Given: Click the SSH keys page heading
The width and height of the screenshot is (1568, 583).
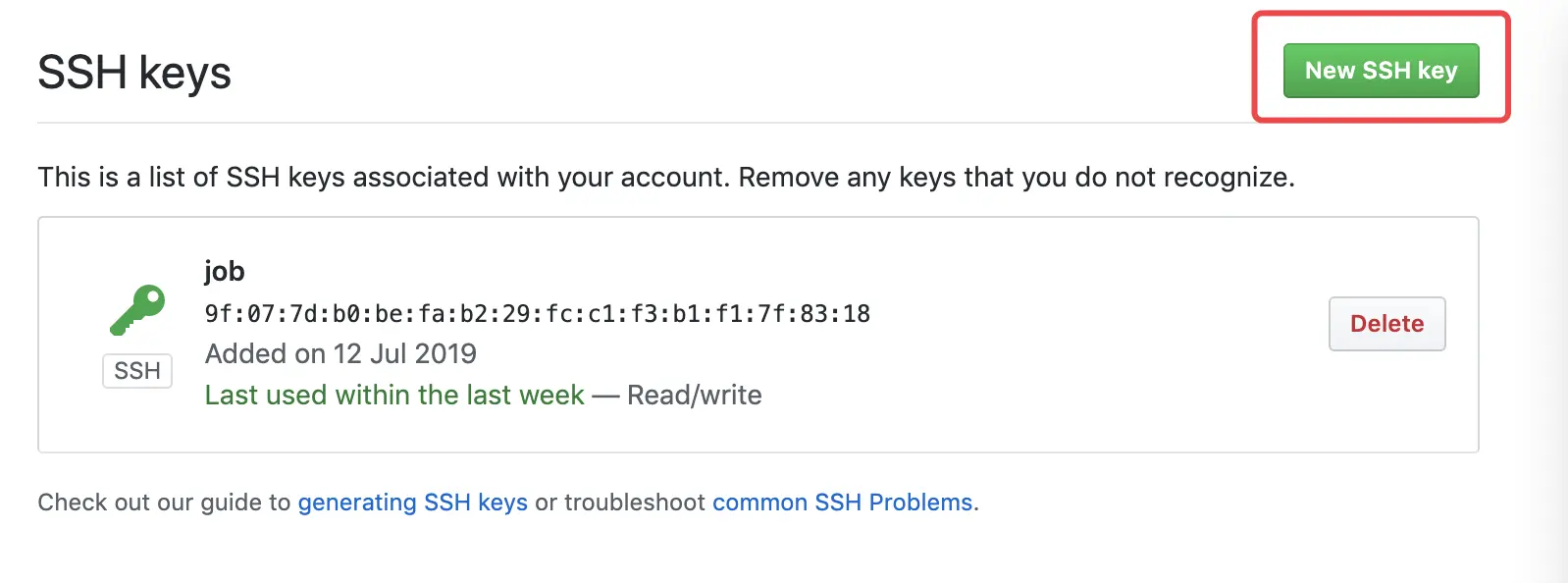Looking at the screenshot, I should point(134,73).
